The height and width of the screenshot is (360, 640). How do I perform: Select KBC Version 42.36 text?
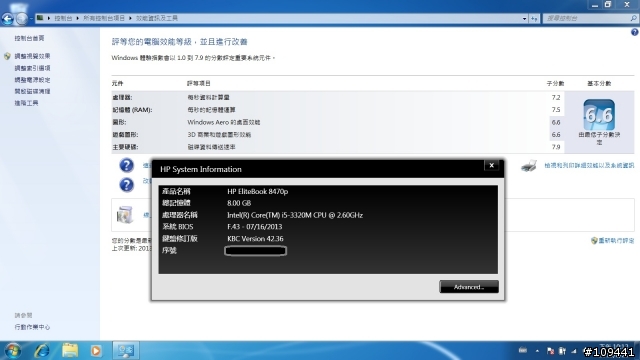pos(255,239)
